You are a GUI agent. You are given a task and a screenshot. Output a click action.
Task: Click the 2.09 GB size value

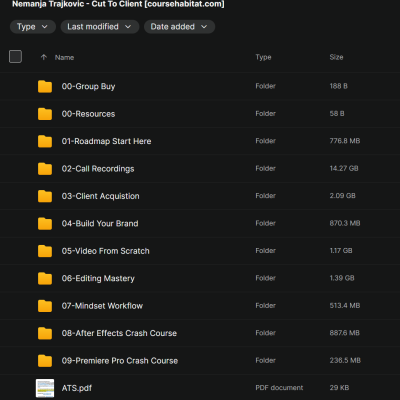coord(343,196)
